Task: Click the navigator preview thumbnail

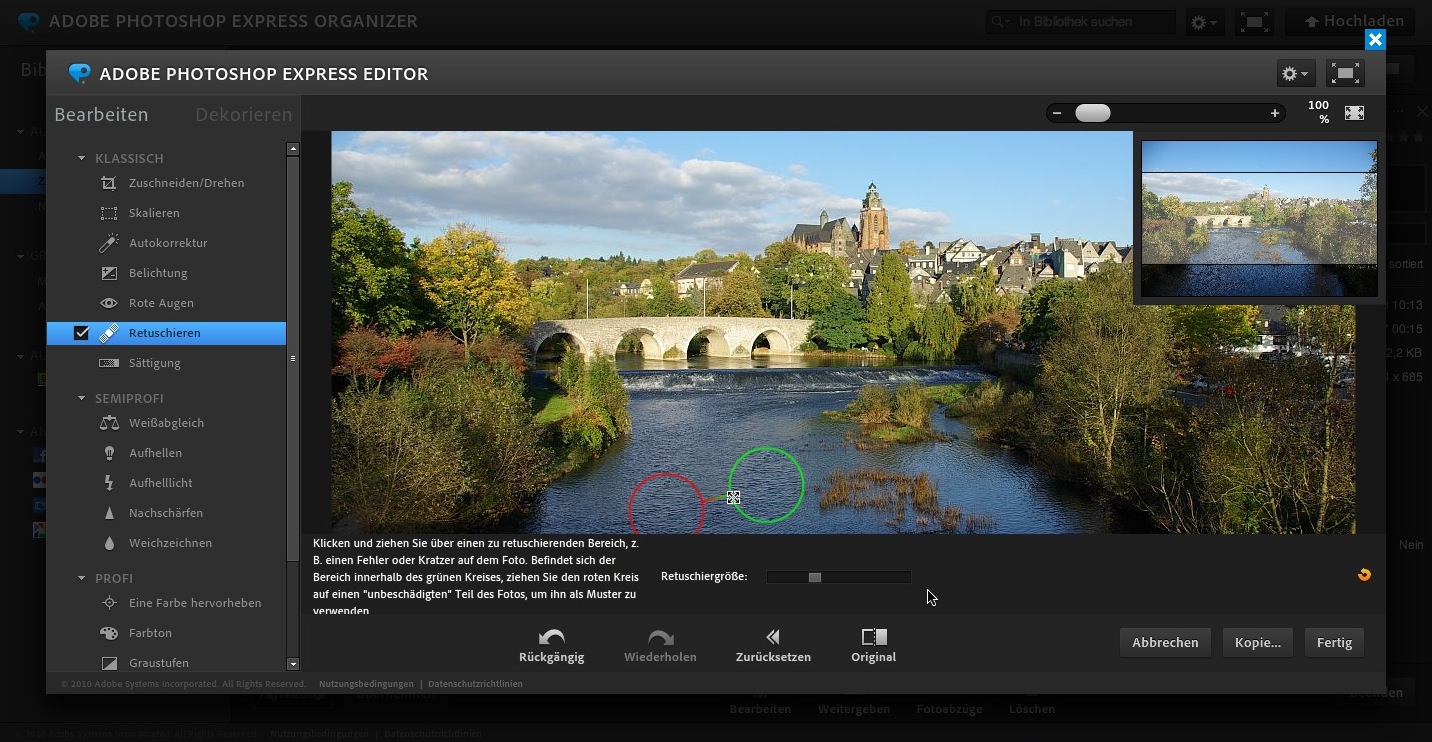Action: (1259, 219)
